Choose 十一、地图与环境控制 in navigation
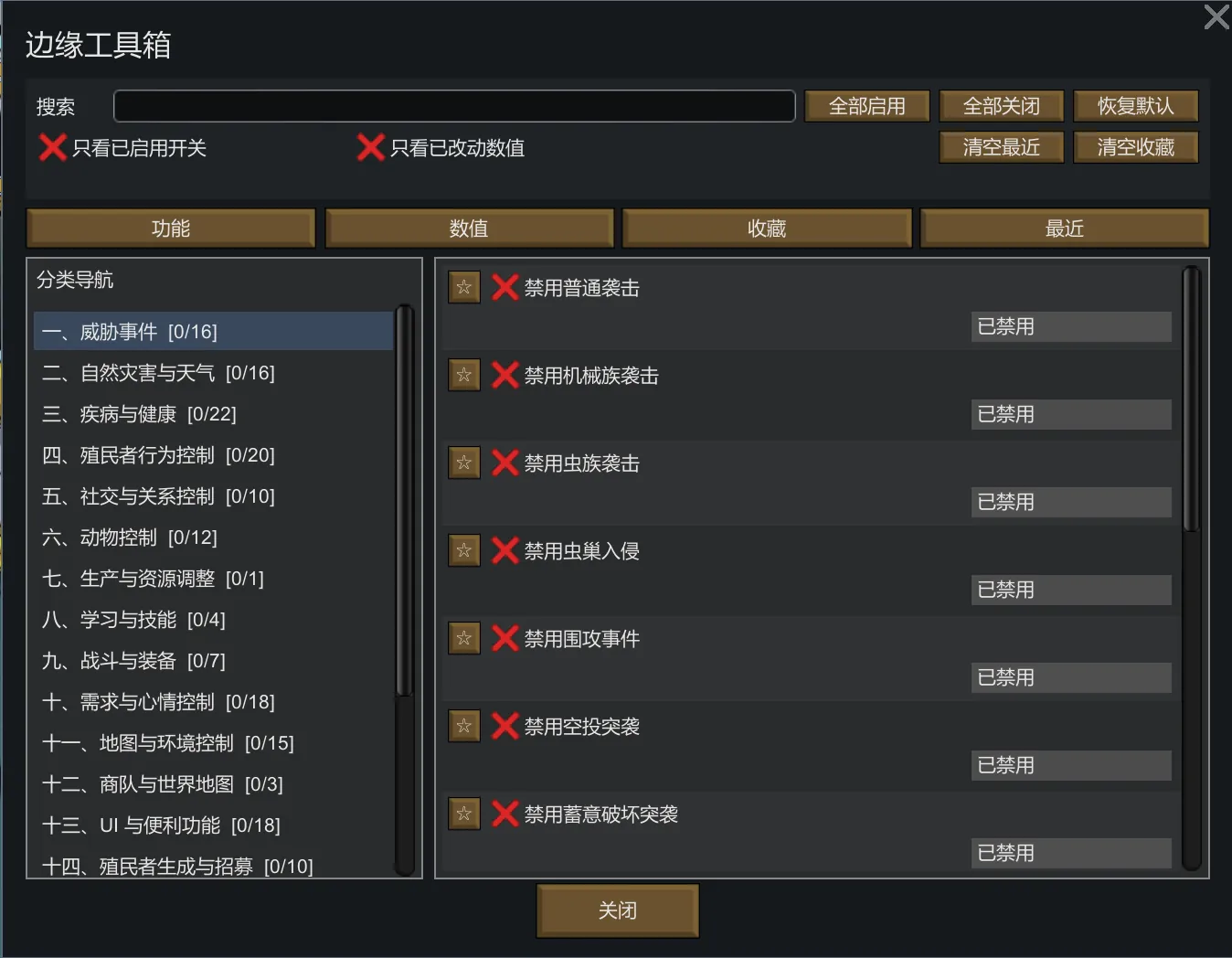The height and width of the screenshot is (958, 1232). [168, 743]
